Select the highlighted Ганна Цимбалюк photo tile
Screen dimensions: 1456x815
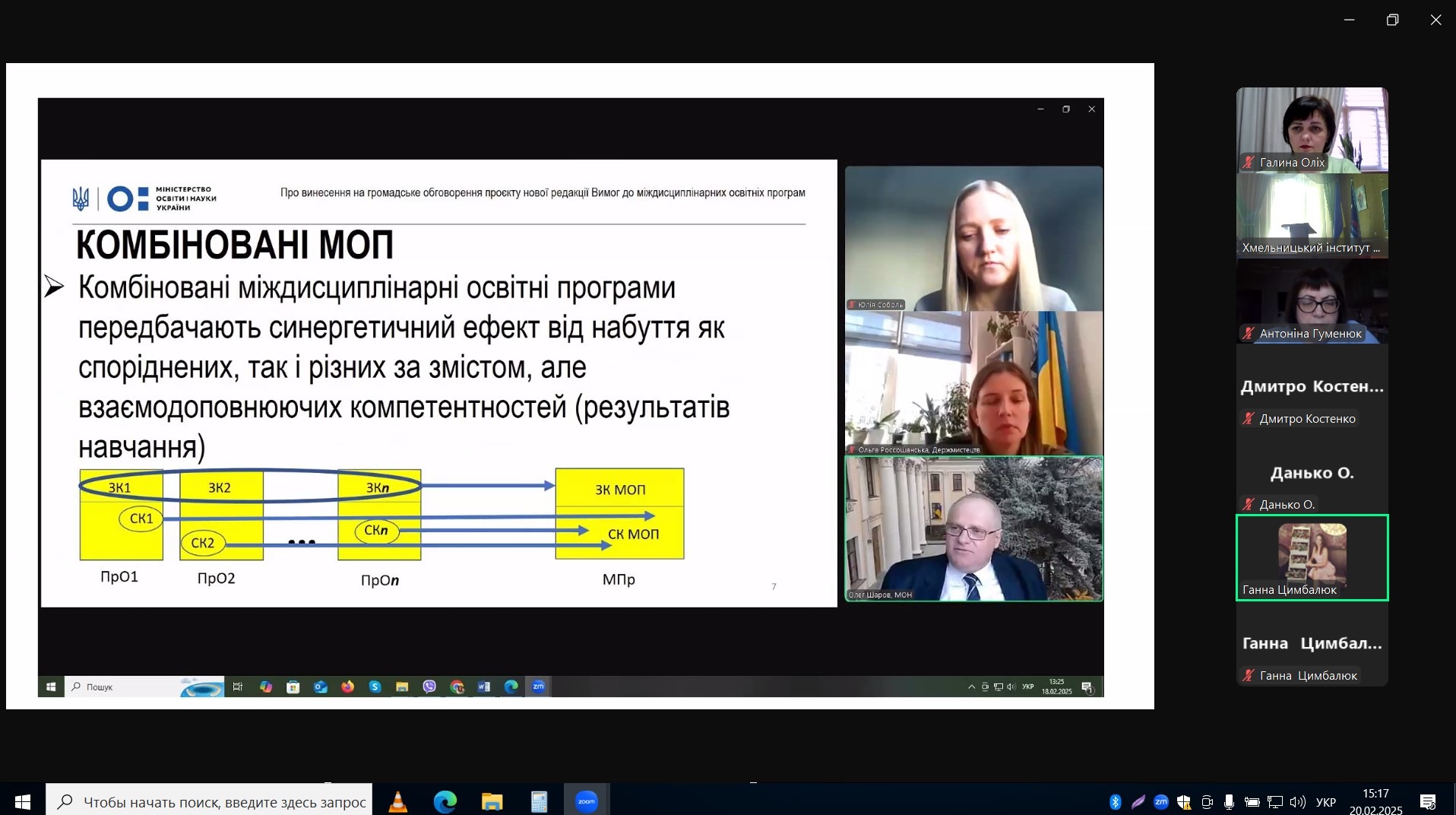pyautogui.click(x=1312, y=558)
